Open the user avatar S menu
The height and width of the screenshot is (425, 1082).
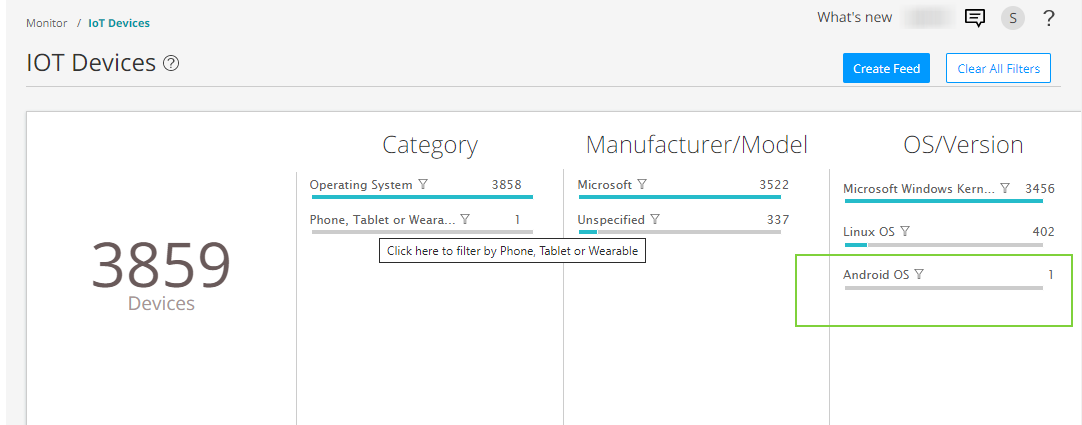[x=1012, y=18]
